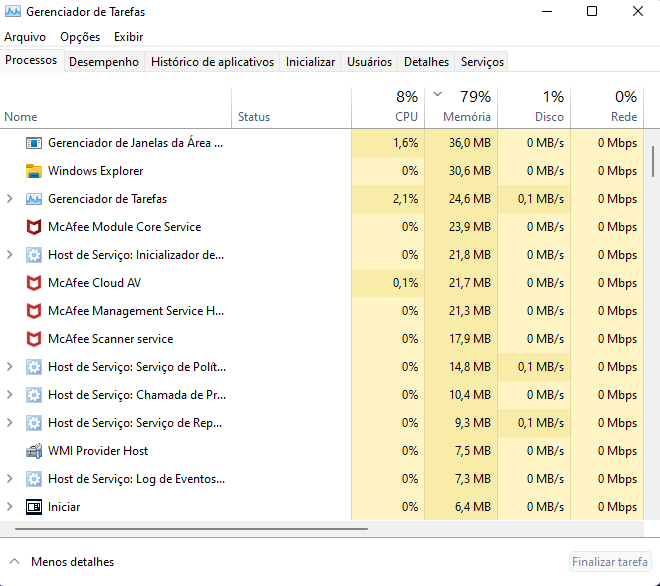Select McAfee Scanner service process name
Screen dimensions: 660x586
(111, 339)
